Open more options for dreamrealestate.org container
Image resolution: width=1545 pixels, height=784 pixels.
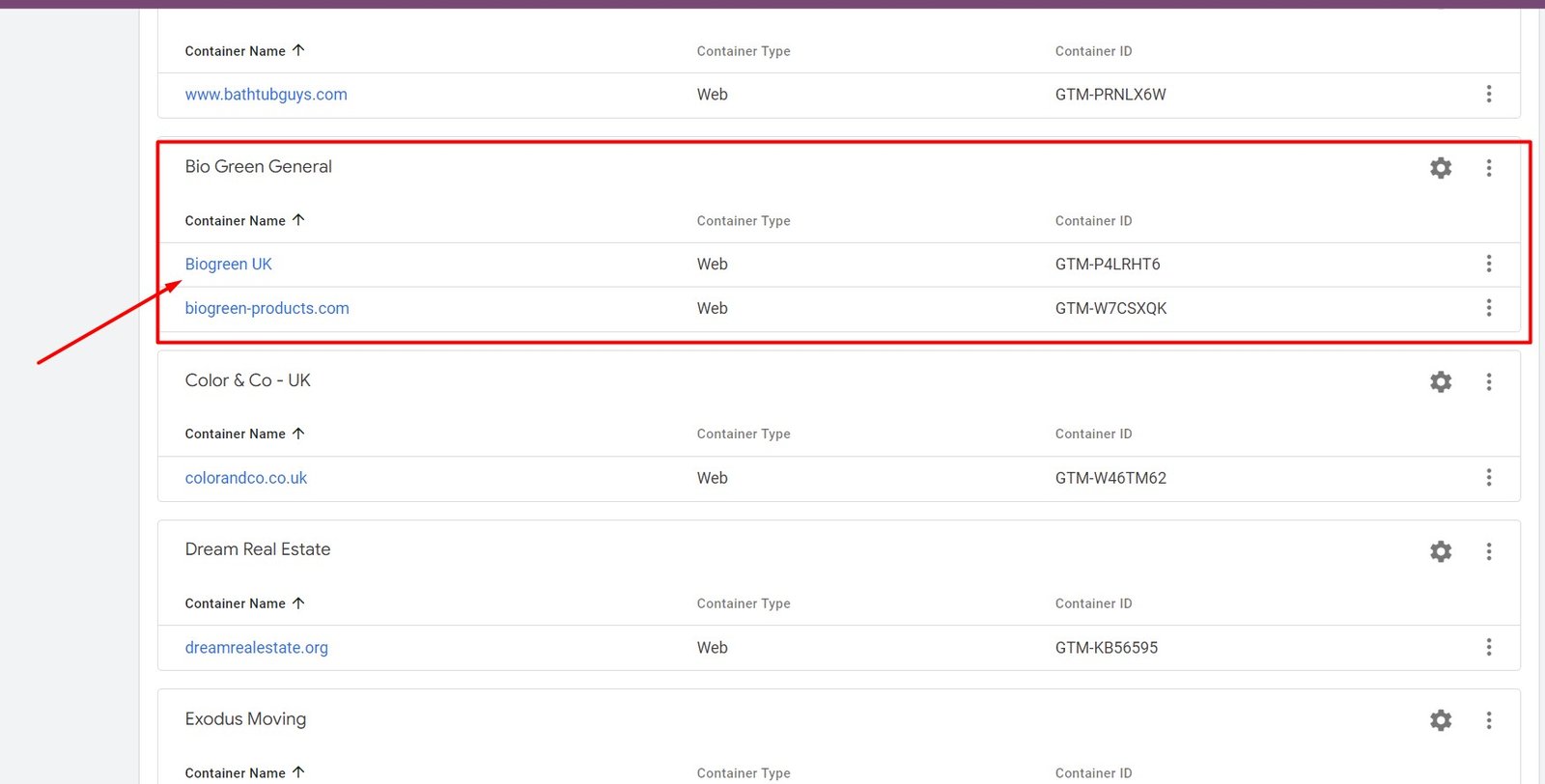pos(1489,647)
